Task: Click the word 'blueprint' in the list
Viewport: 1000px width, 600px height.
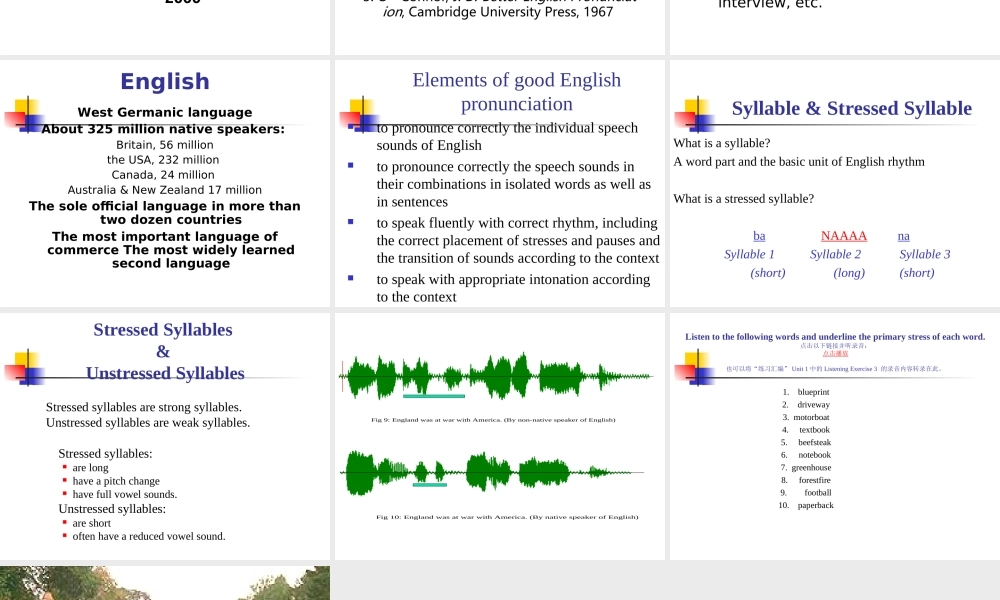Action: pos(813,392)
